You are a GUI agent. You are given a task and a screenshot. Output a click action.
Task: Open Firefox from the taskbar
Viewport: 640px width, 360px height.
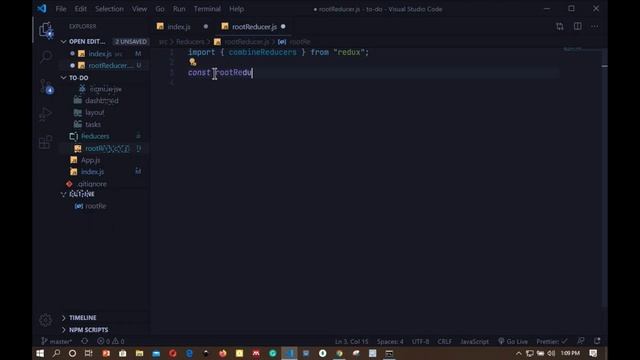(x=222, y=353)
